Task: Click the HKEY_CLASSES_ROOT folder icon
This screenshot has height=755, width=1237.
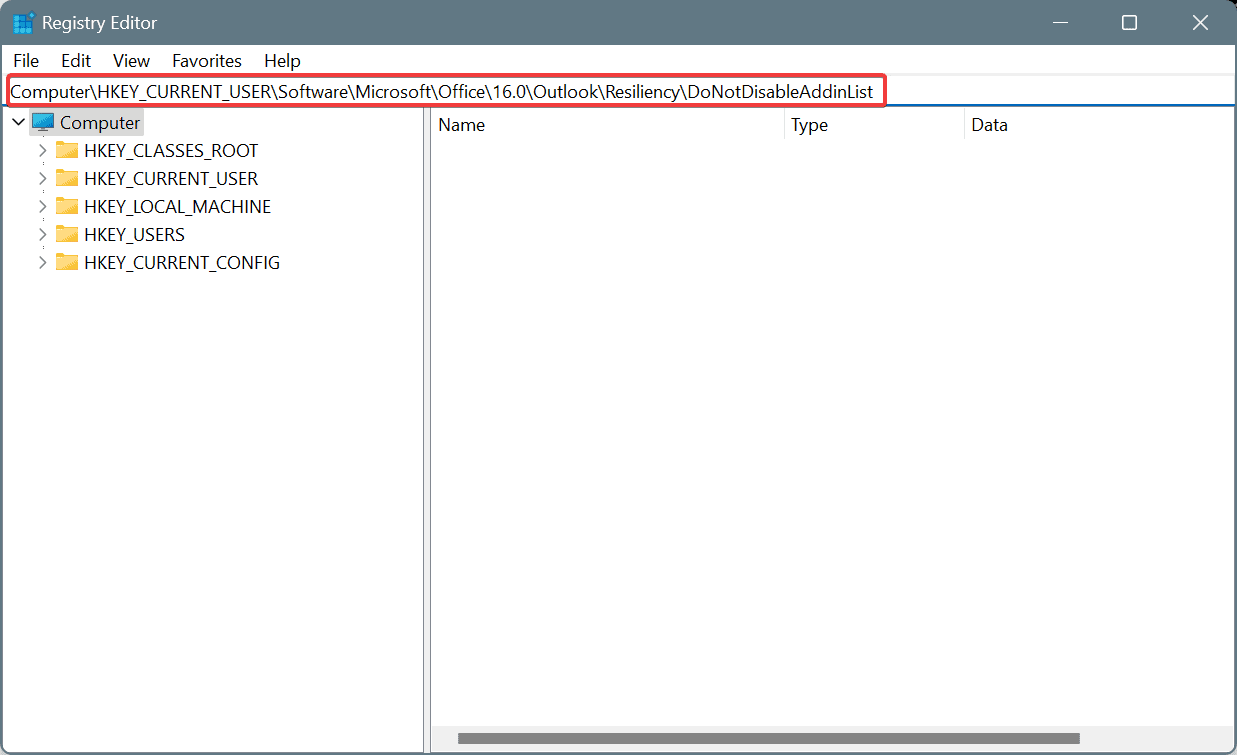Action: pos(67,151)
